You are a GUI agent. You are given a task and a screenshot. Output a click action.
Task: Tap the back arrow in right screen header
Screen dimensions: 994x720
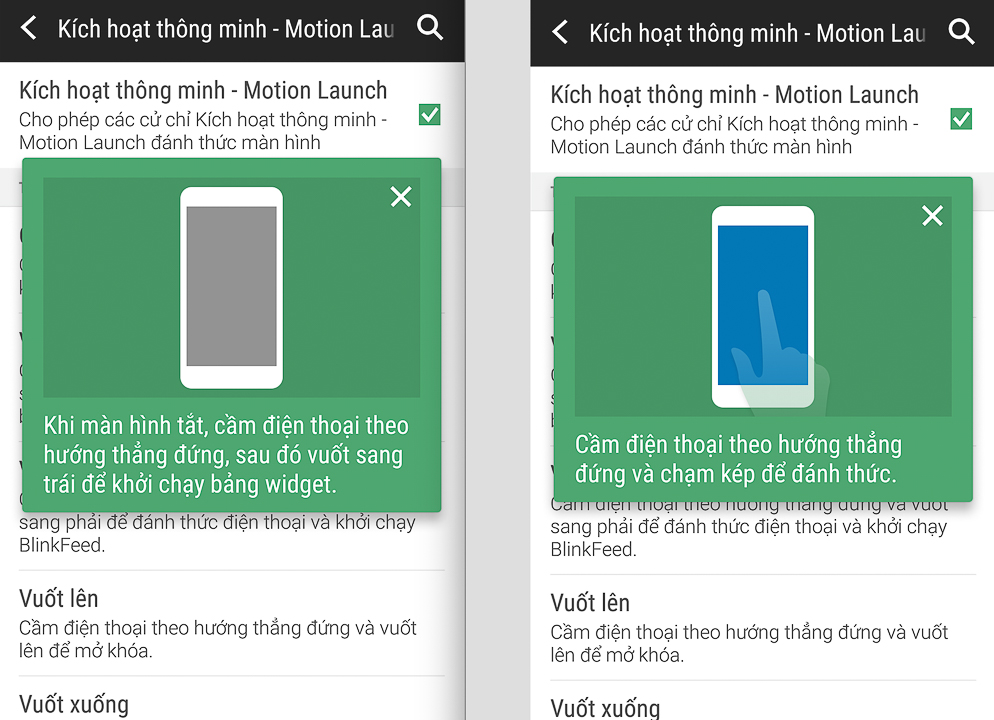tap(560, 32)
